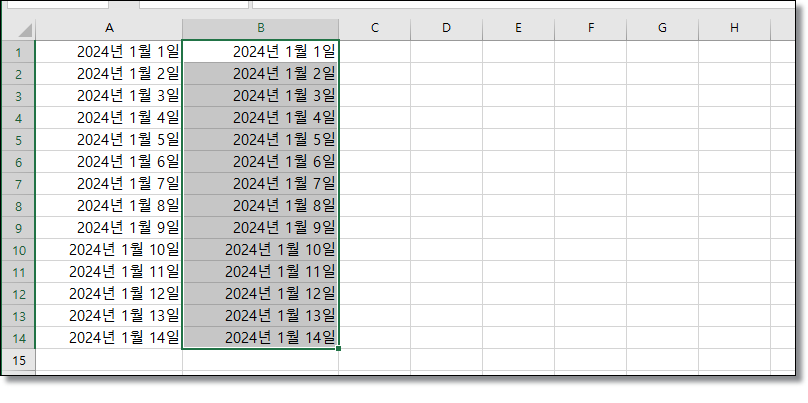Select row 2 header
This screenshot has height=403, width=808.
click(x=19, y=74)
